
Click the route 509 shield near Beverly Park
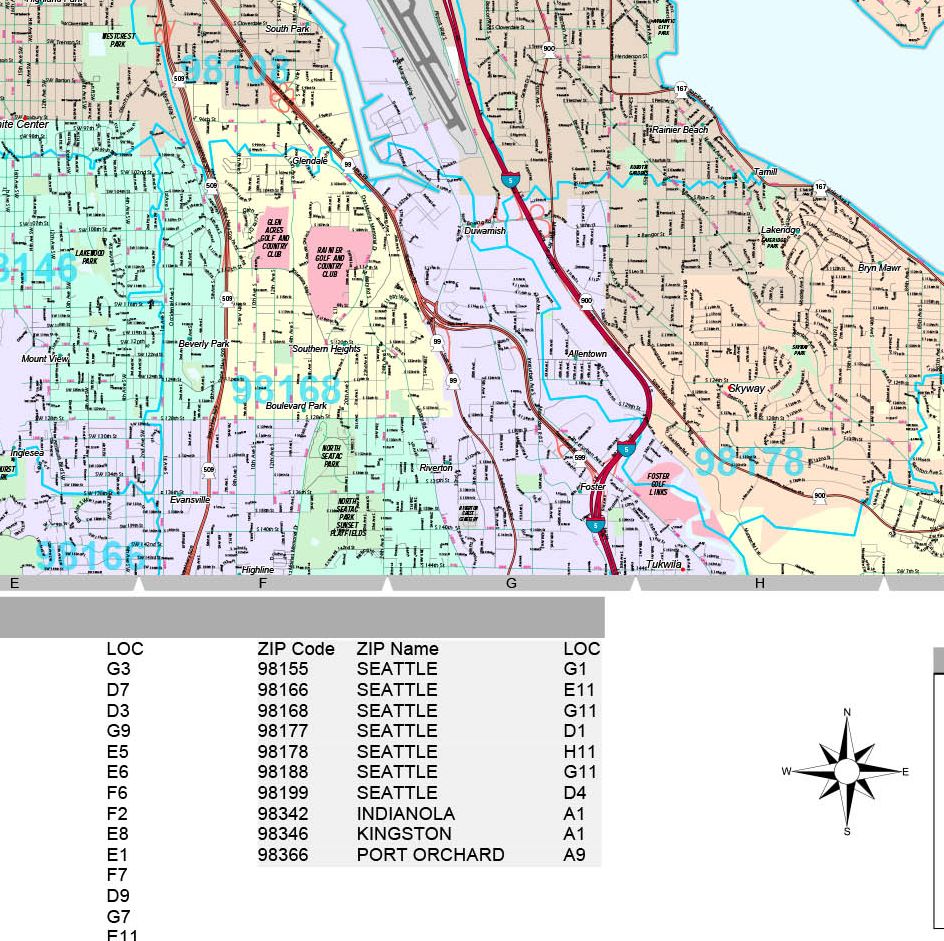227,299
